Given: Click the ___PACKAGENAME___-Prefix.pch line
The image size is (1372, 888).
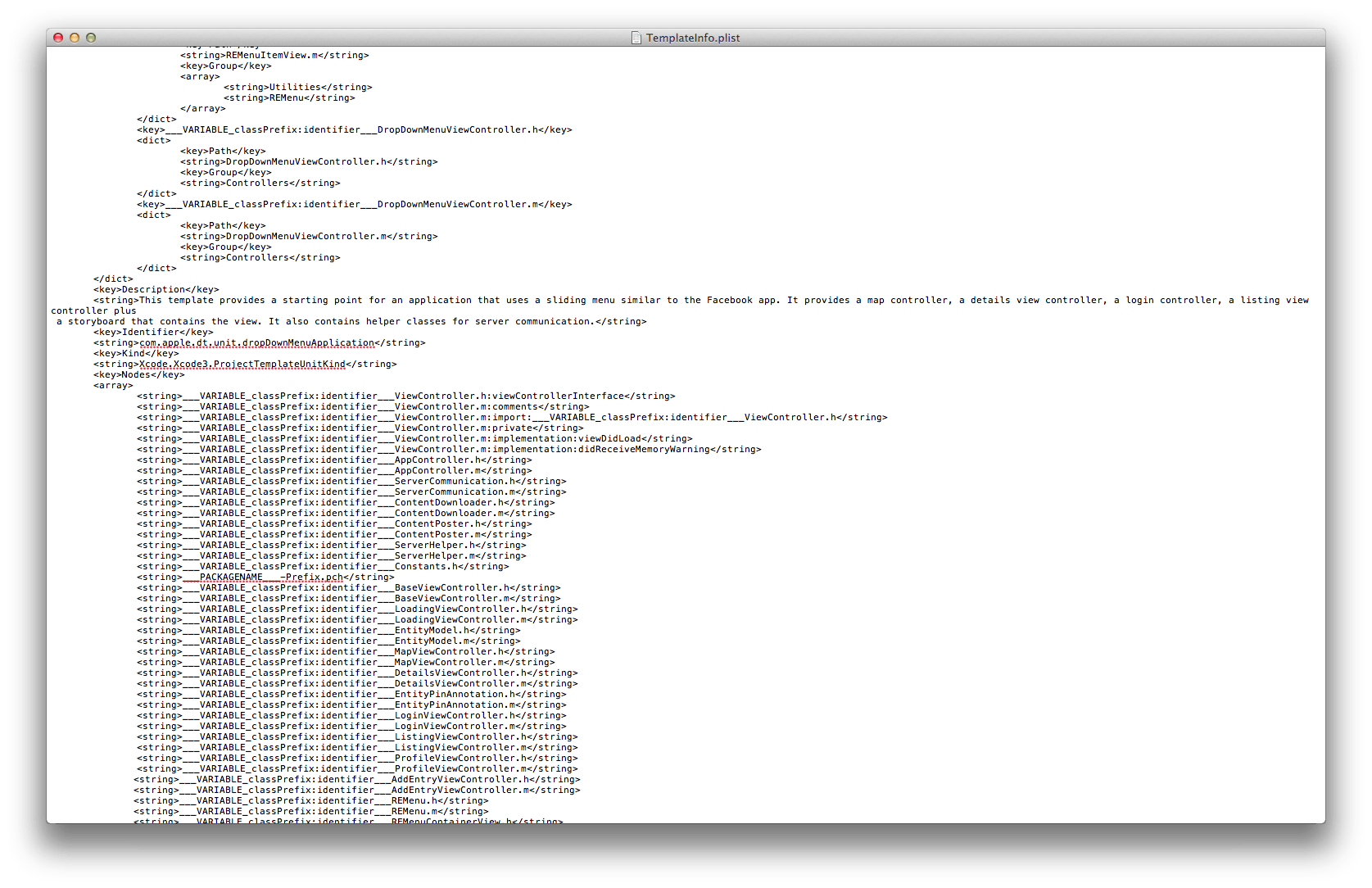Looking at the screenshot, I should click(265, 577).
